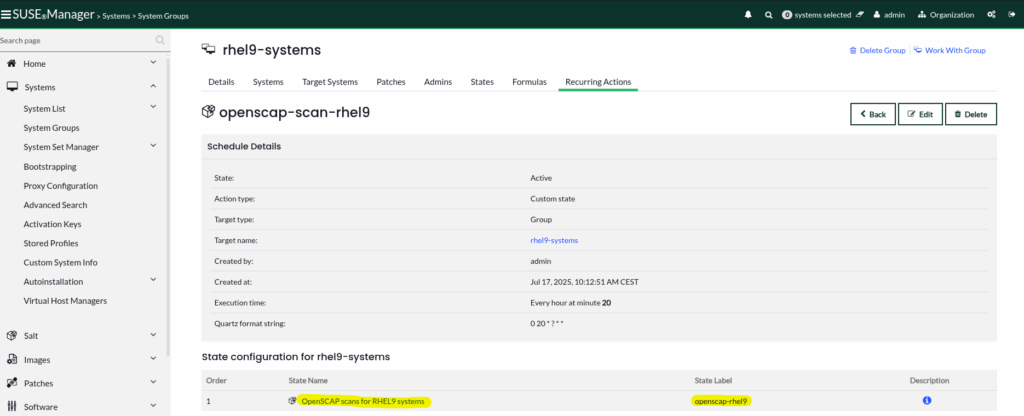
Task: Click the Software icon in the sidebar
Action: [12, 406]
